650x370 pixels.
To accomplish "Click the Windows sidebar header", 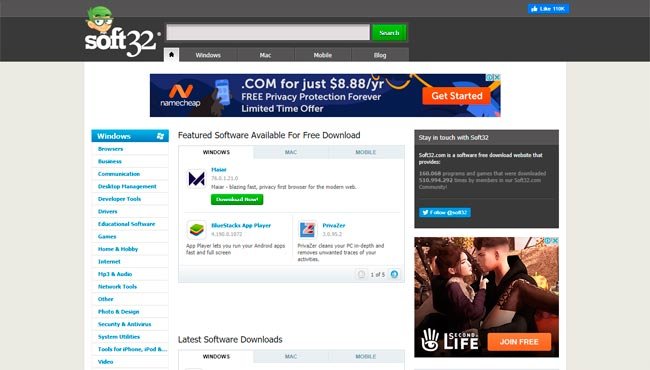I will [x=130, y=136].
